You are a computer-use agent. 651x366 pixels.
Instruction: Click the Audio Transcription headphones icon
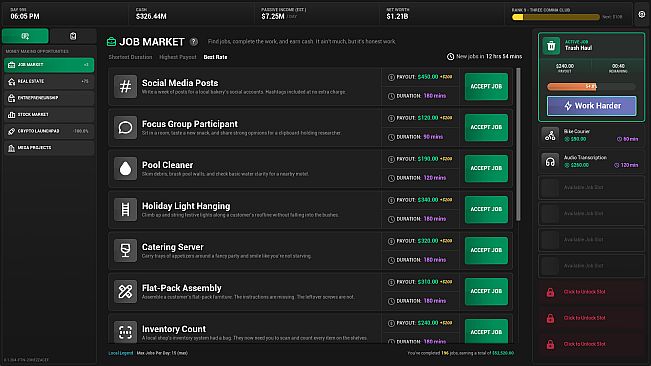(550, 161)
